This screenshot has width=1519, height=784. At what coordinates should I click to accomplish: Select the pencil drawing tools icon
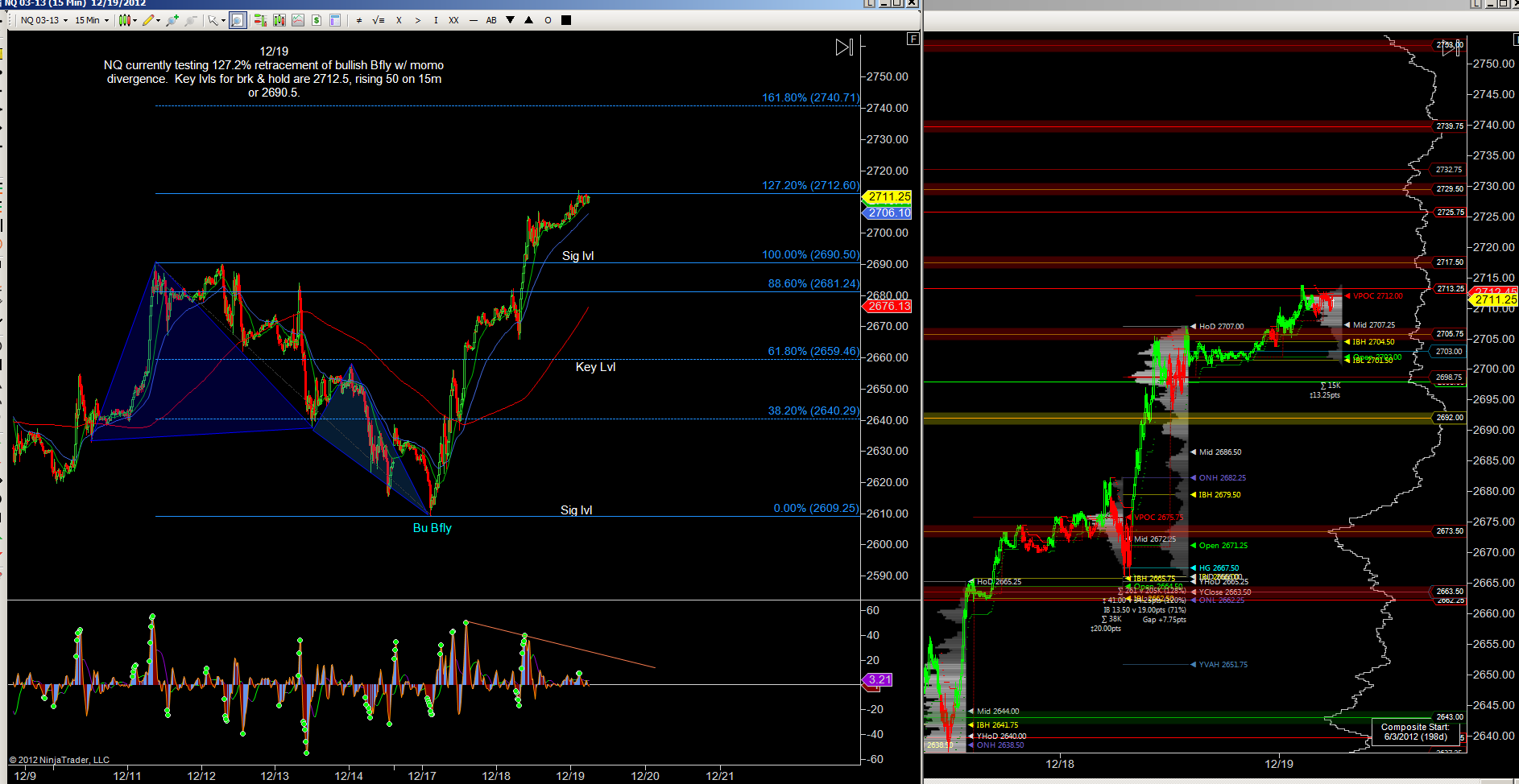tap(150, 20)
